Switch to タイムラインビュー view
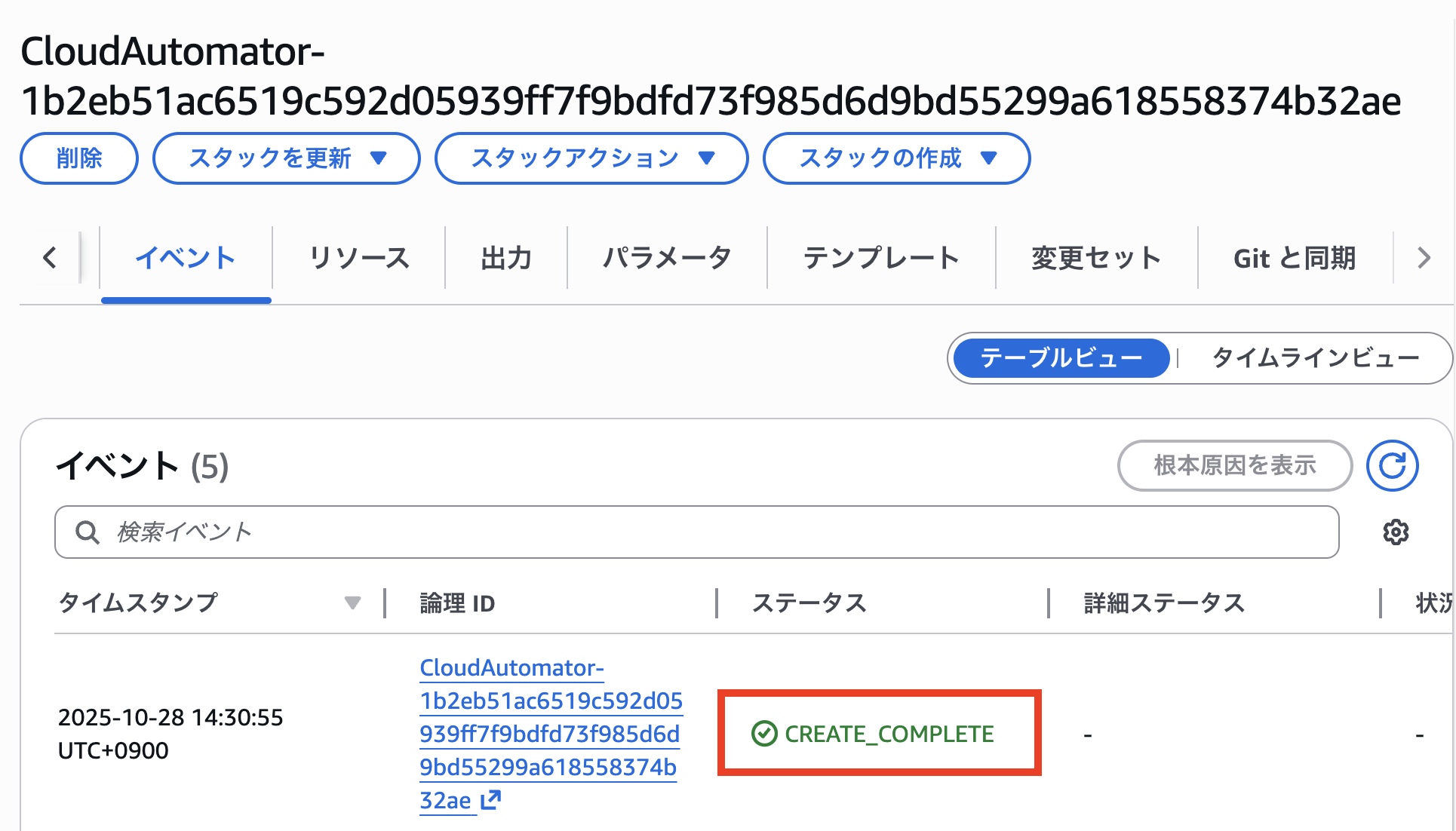Viewport: 1456px width, 831px height. (1315, 358)
